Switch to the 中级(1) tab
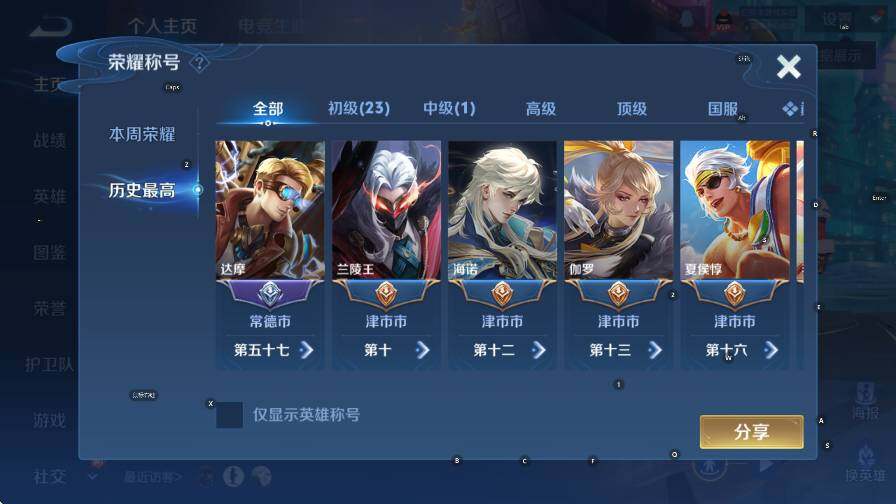Screen dimensions: 896x504 449,108
